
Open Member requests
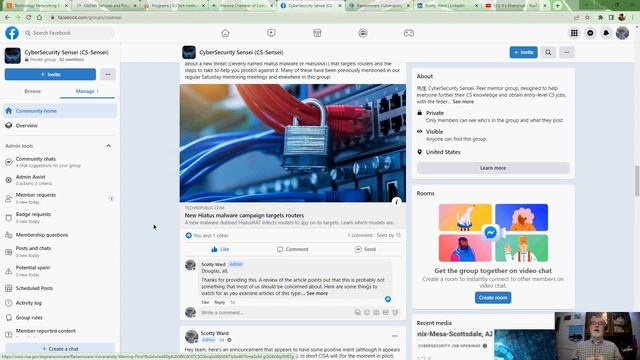(60, 198)
